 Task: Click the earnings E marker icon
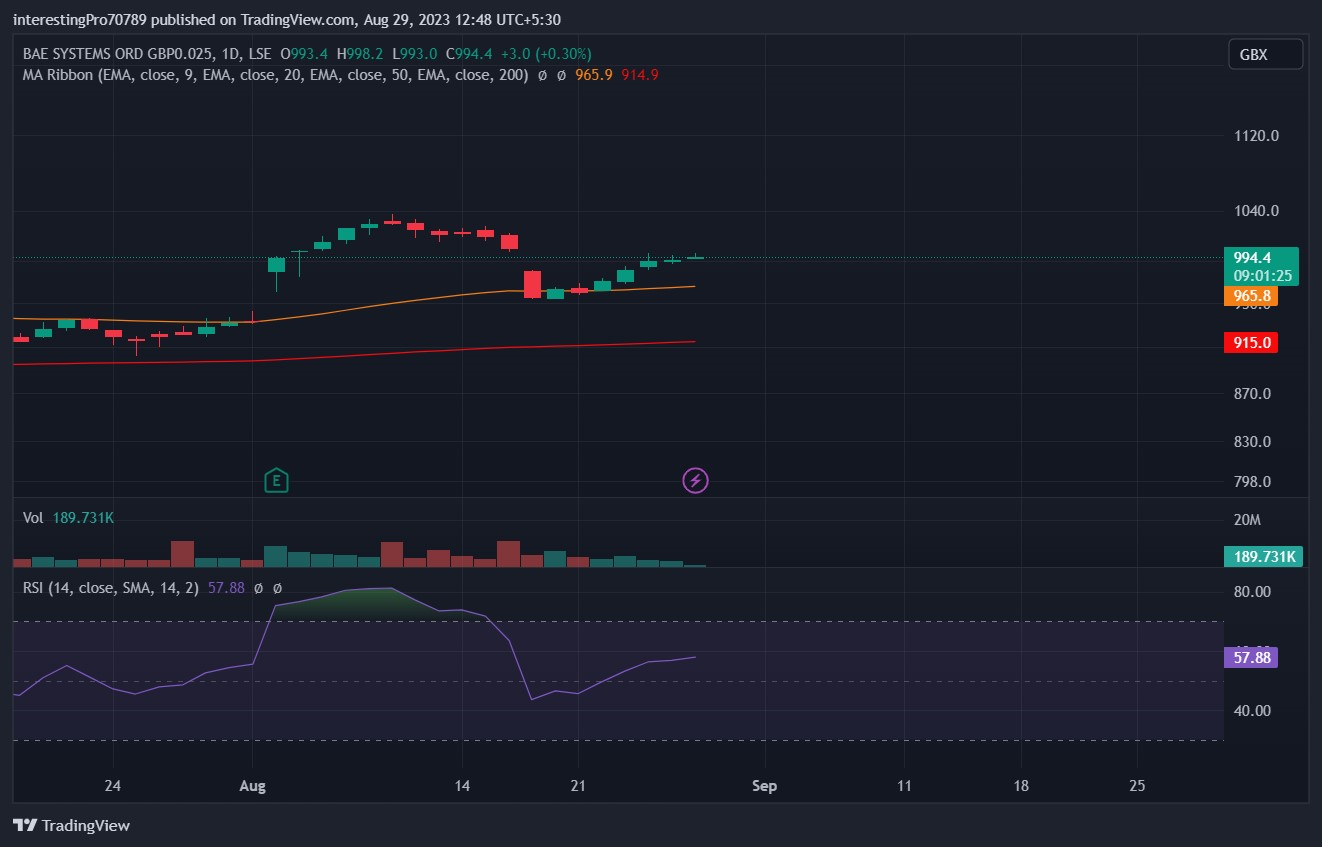tap(277, 481)
